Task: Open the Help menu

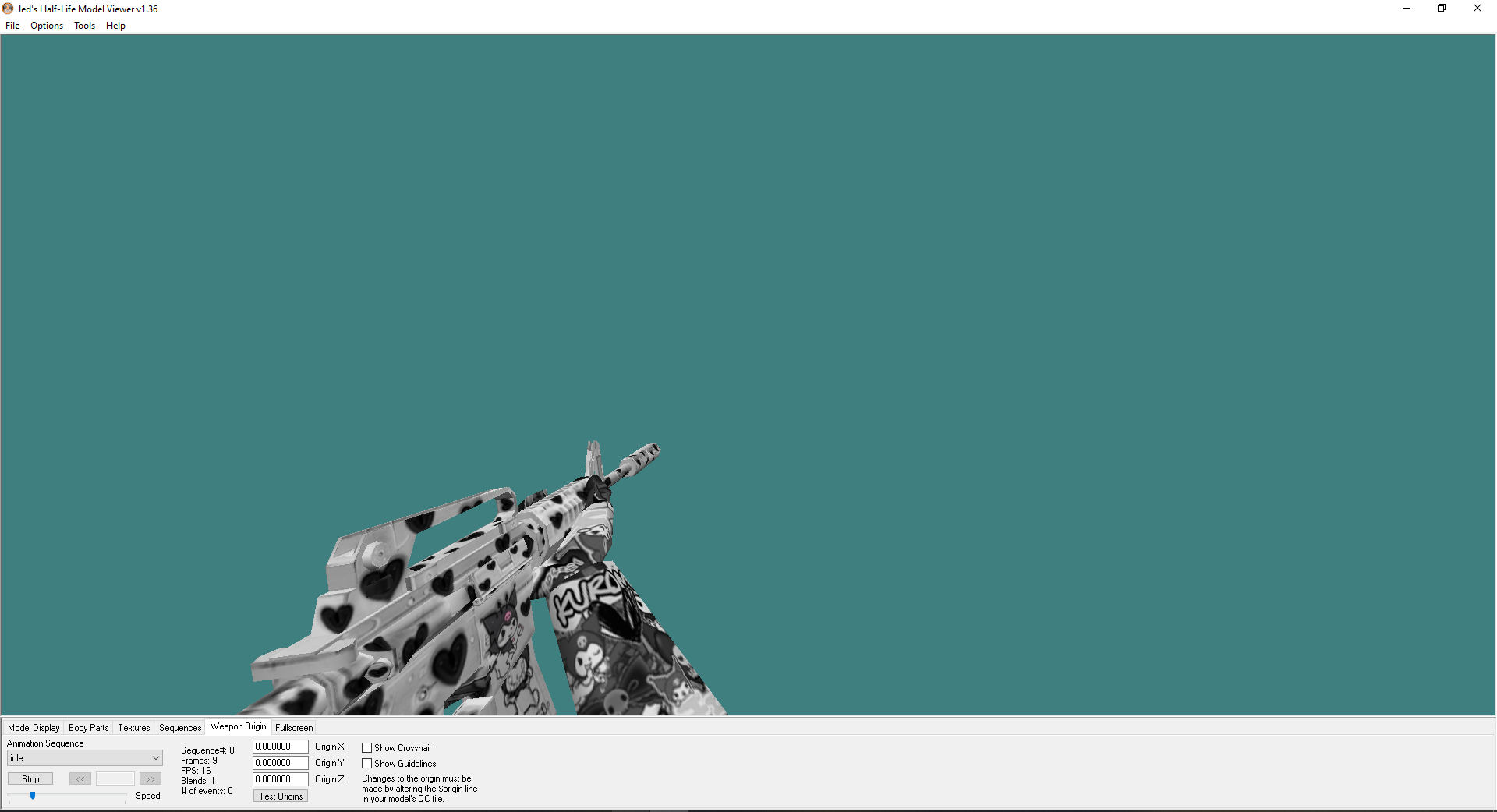Action: (x=115, y=26)
